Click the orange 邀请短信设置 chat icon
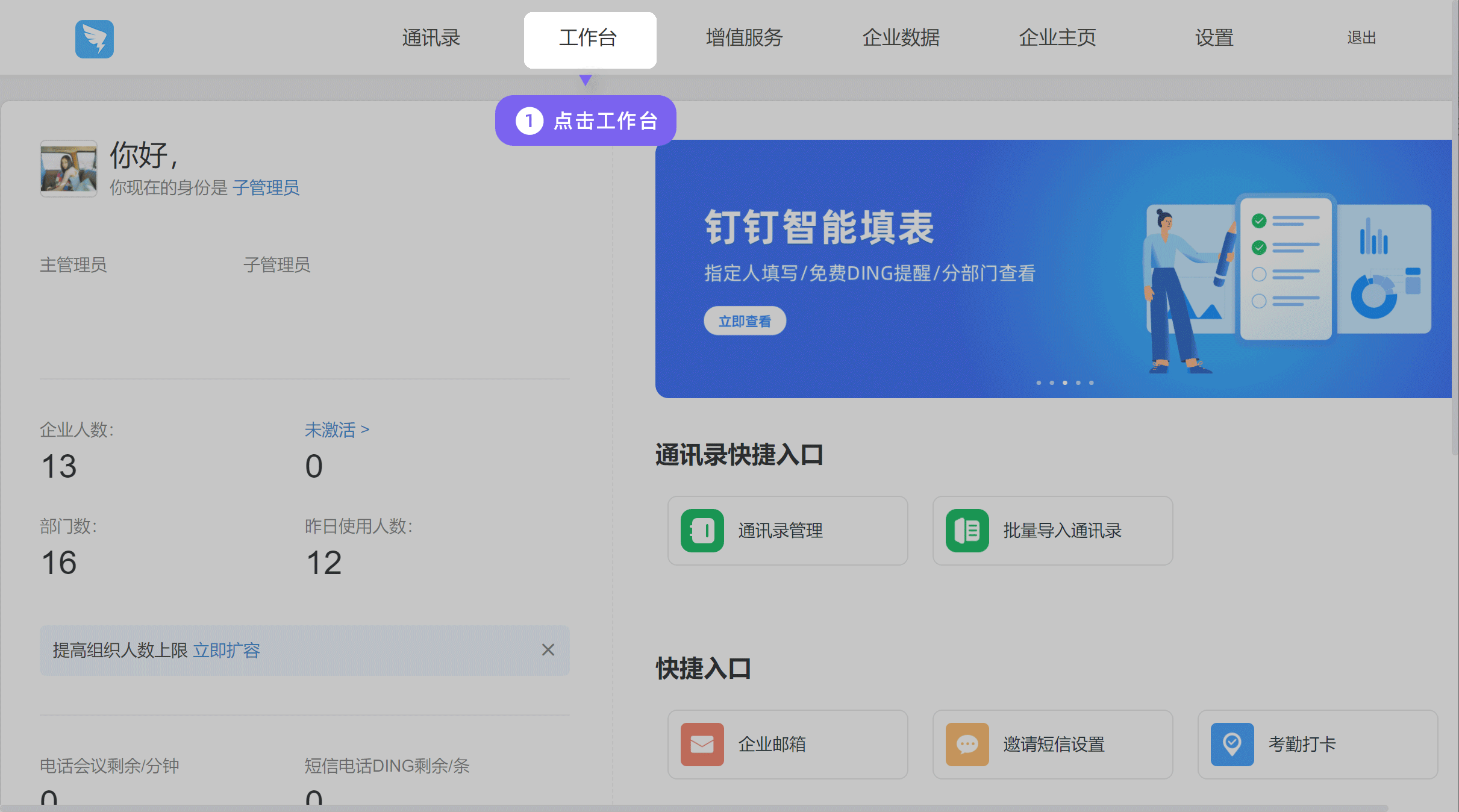Screen dimensions: 1459x812 coord(967,745)
